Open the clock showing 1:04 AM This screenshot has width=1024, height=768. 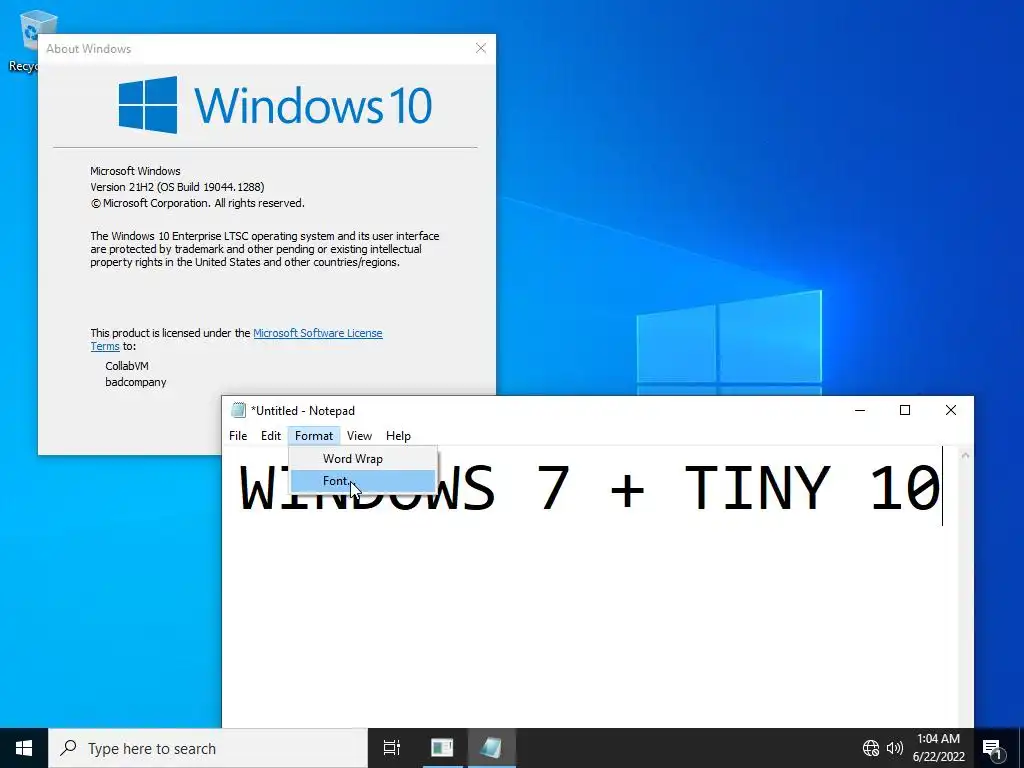pyautogui.click(x=938, y=748)
